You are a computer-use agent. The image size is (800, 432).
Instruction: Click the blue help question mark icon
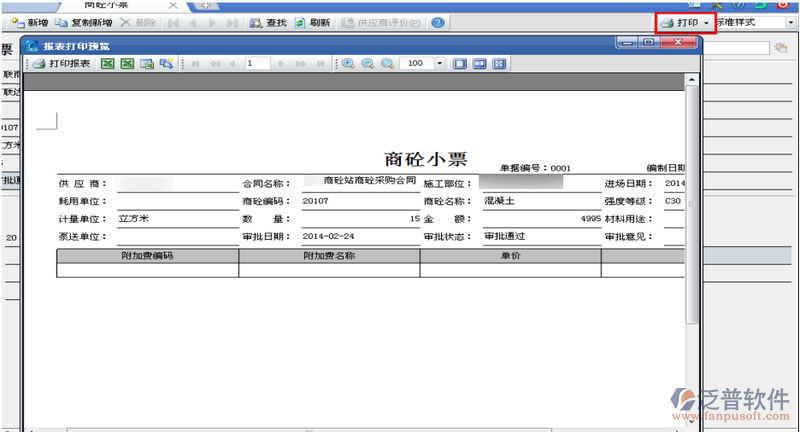[438, 22]
